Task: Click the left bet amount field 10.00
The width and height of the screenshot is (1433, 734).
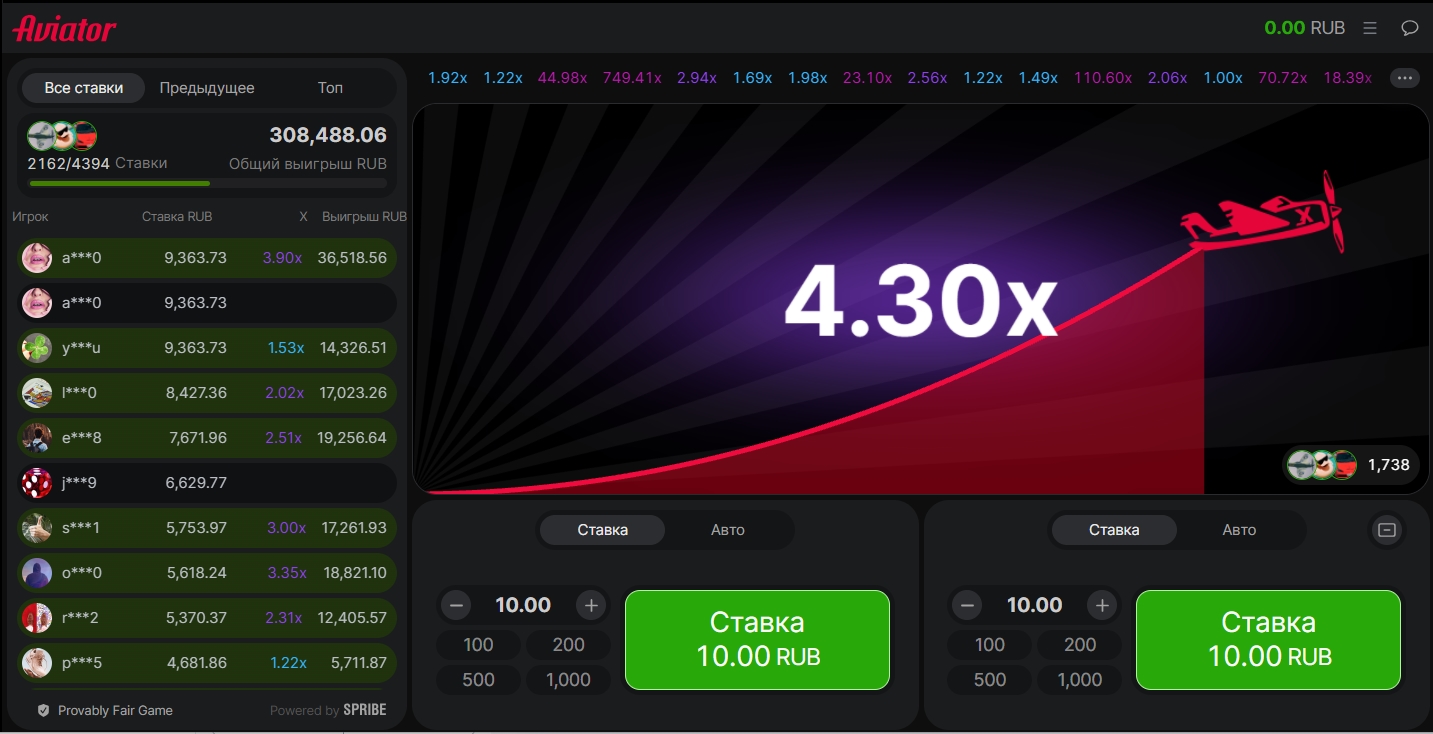Action: click(523, 605)
